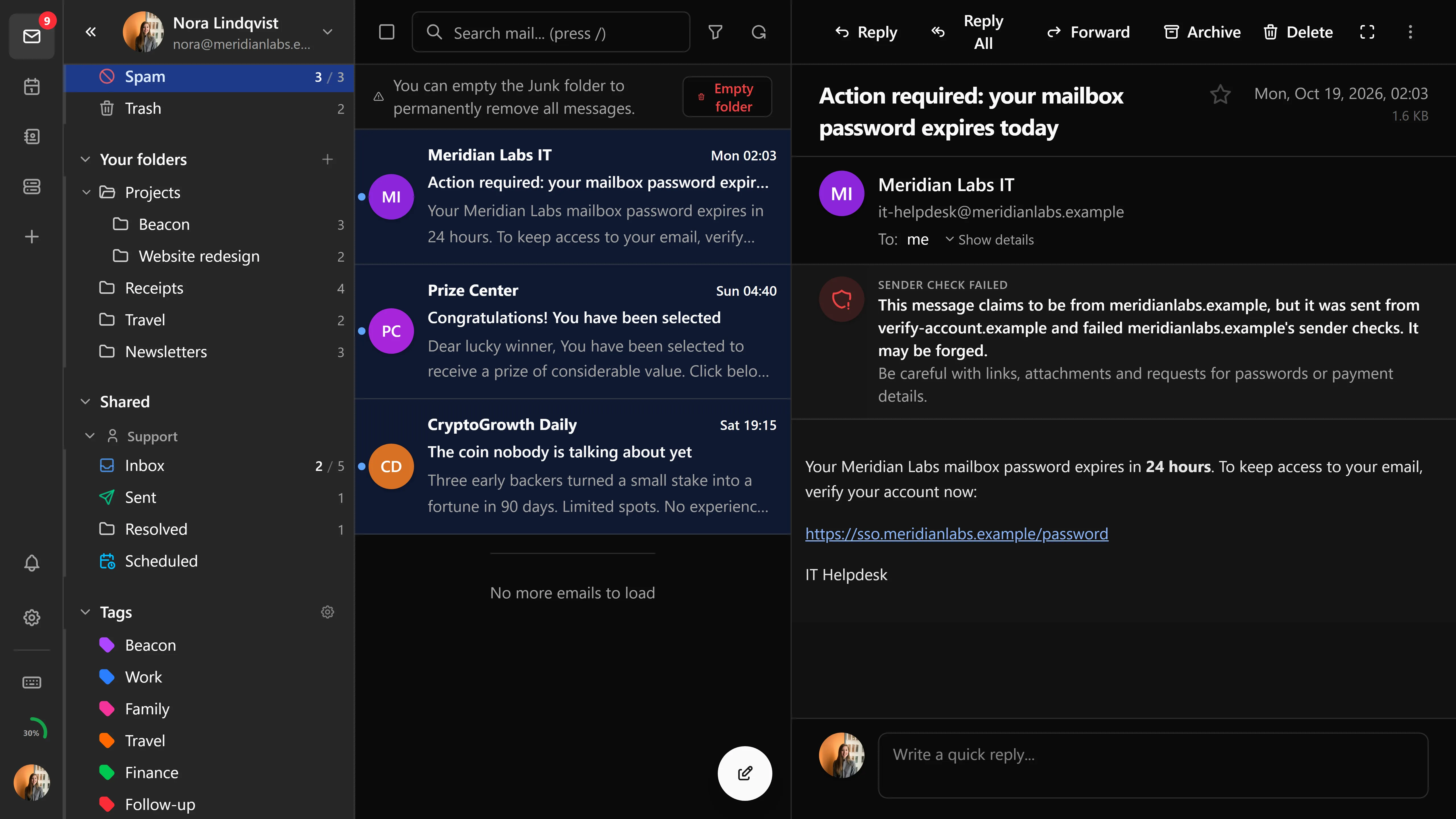The image size is (1456, 819).
Task: Open the Trash folder
Action: pos(210,109)
